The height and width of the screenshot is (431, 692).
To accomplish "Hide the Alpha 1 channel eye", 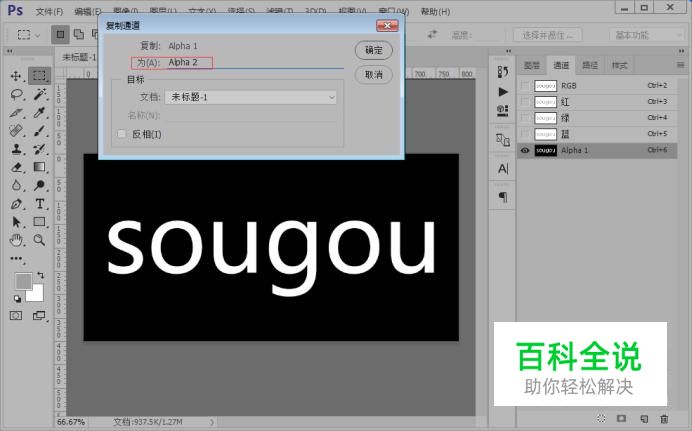I will 525,150.
